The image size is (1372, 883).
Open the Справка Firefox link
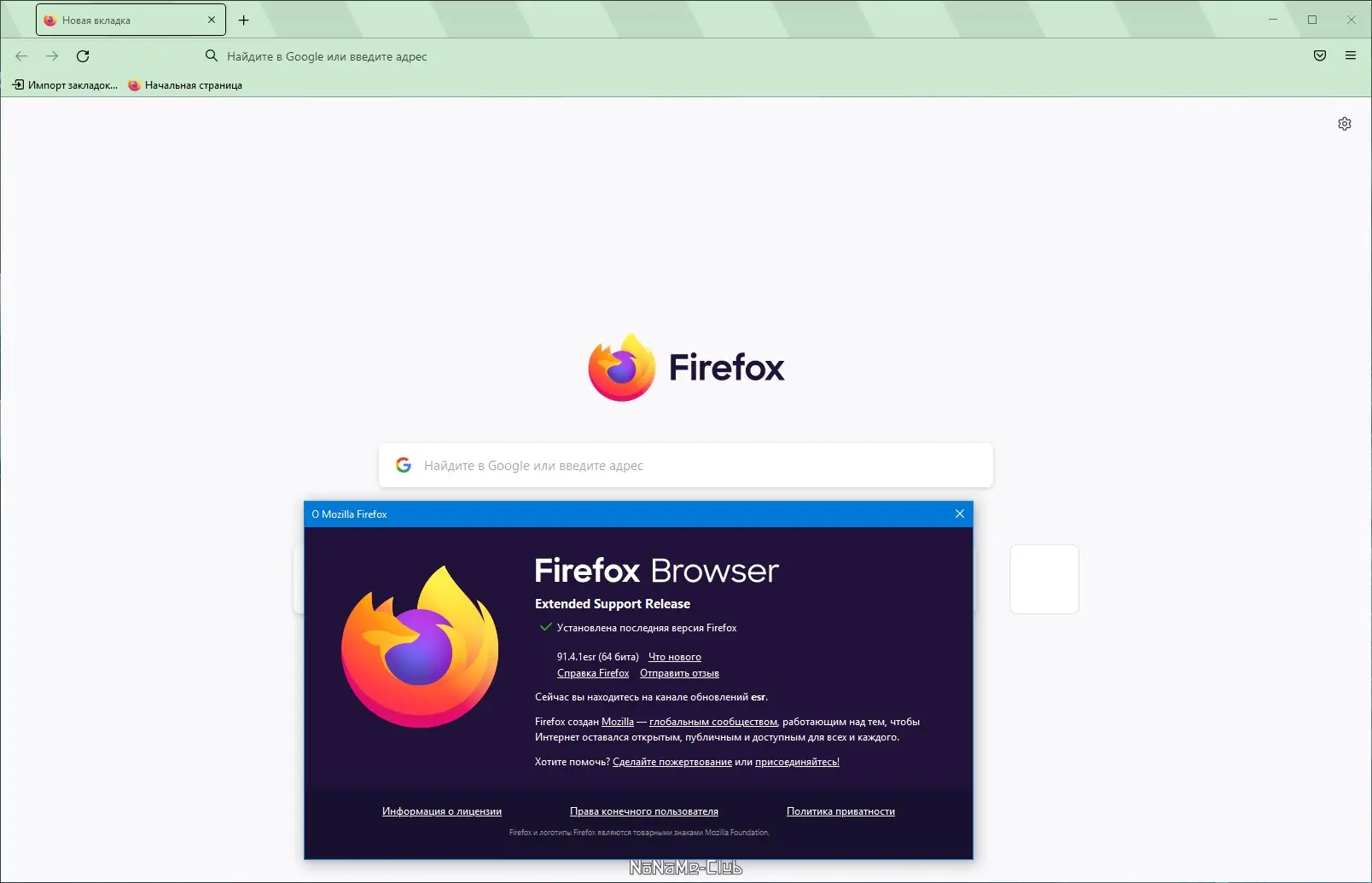tap(593, 673)
